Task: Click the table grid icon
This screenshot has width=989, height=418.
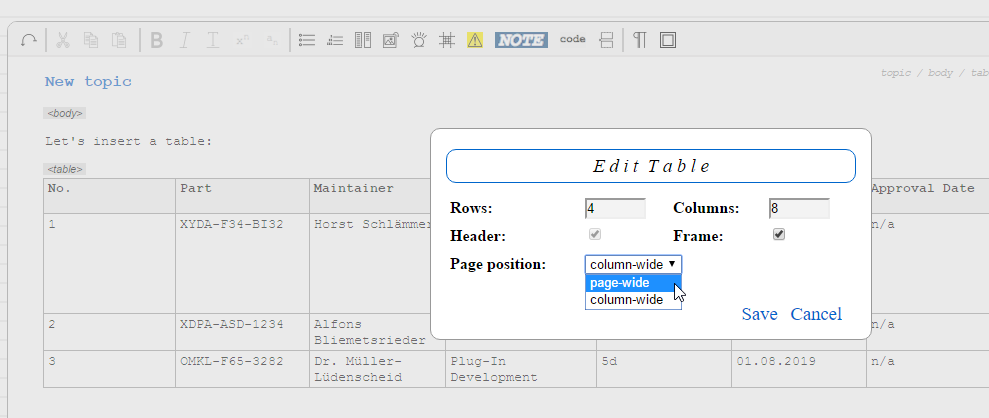Action: pyautogui.click(x=447, y=40)
